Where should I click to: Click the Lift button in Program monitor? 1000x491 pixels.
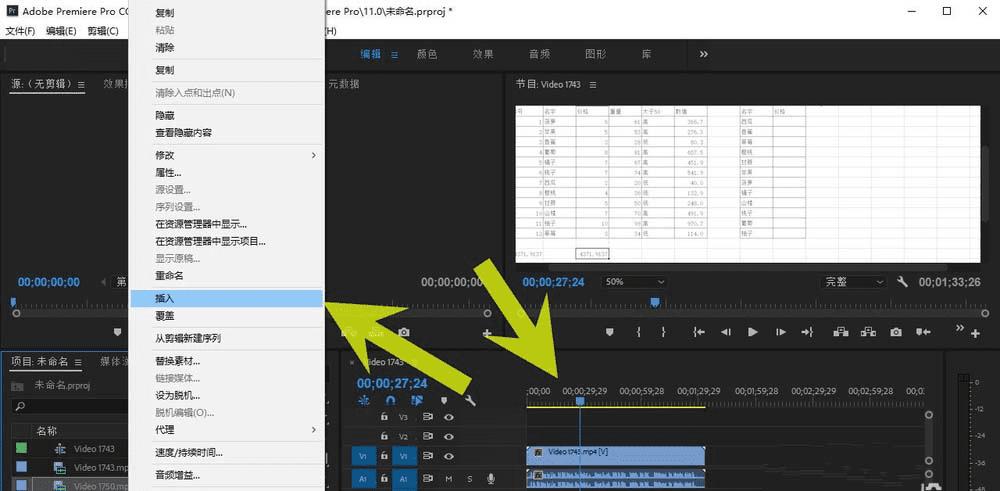tap(840, 332)
